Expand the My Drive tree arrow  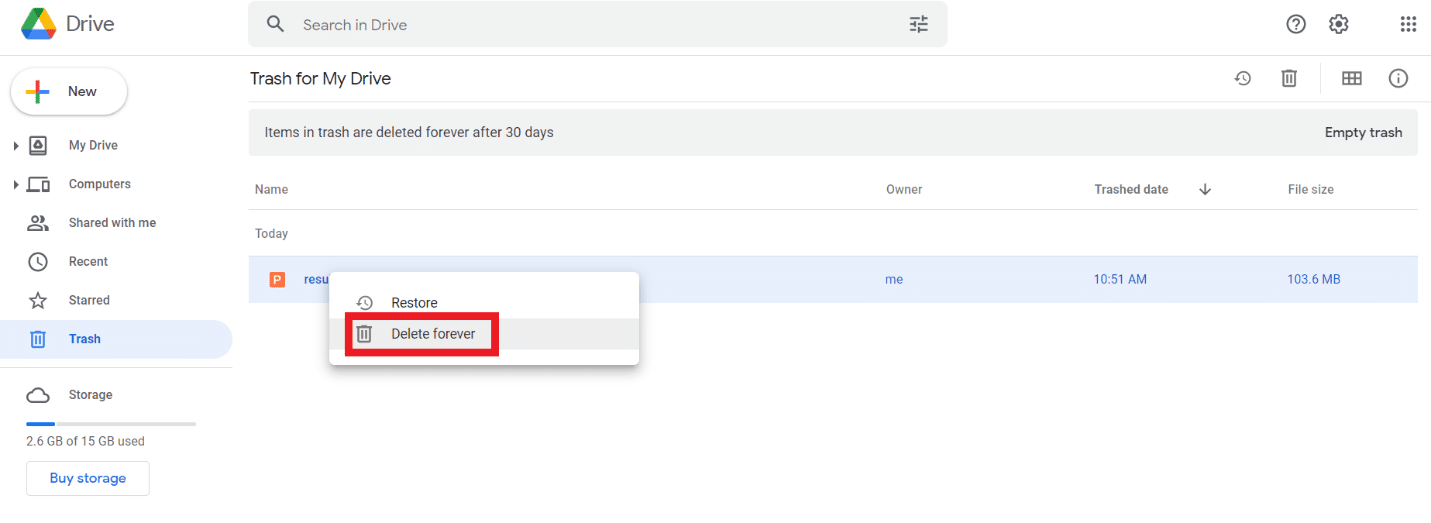[x=15, y=146]
